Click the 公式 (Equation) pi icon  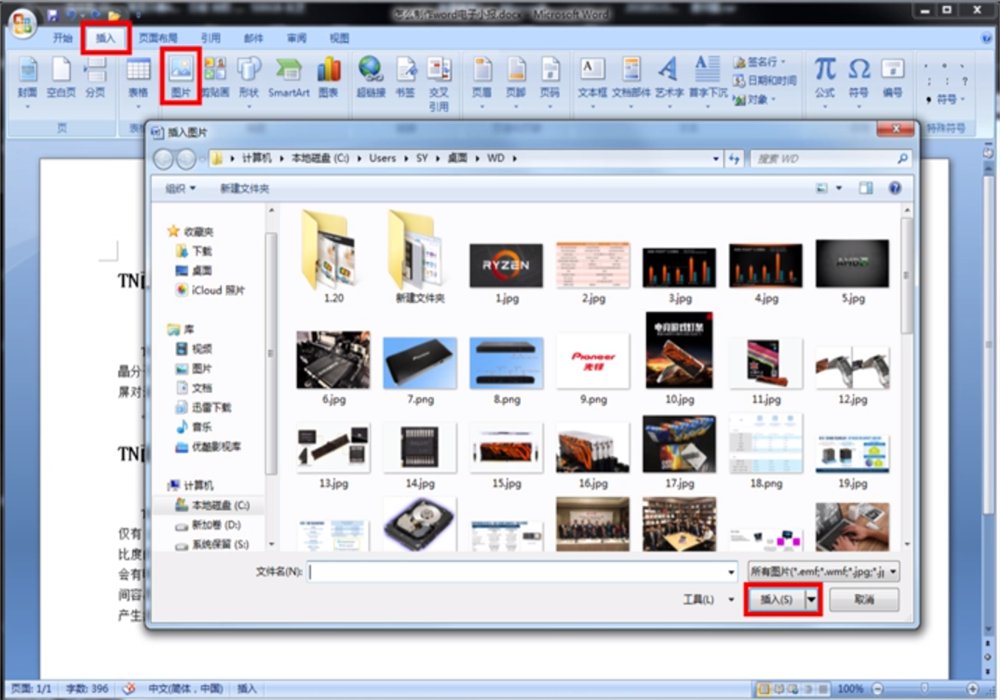tap(824, 77)
